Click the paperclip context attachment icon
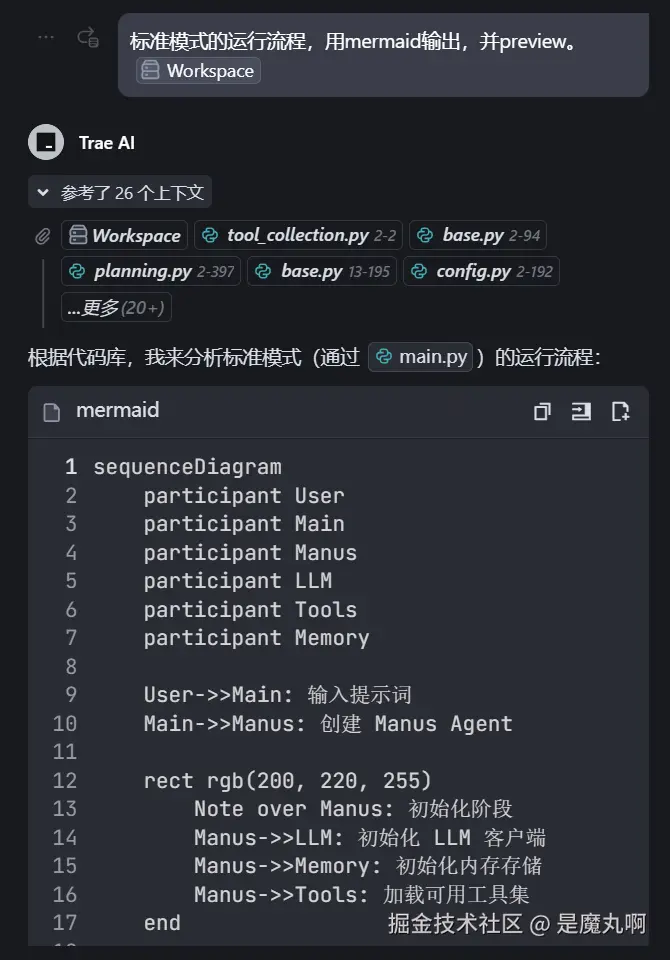This screenshot has width=670, height=960. (x=42, y=236)
